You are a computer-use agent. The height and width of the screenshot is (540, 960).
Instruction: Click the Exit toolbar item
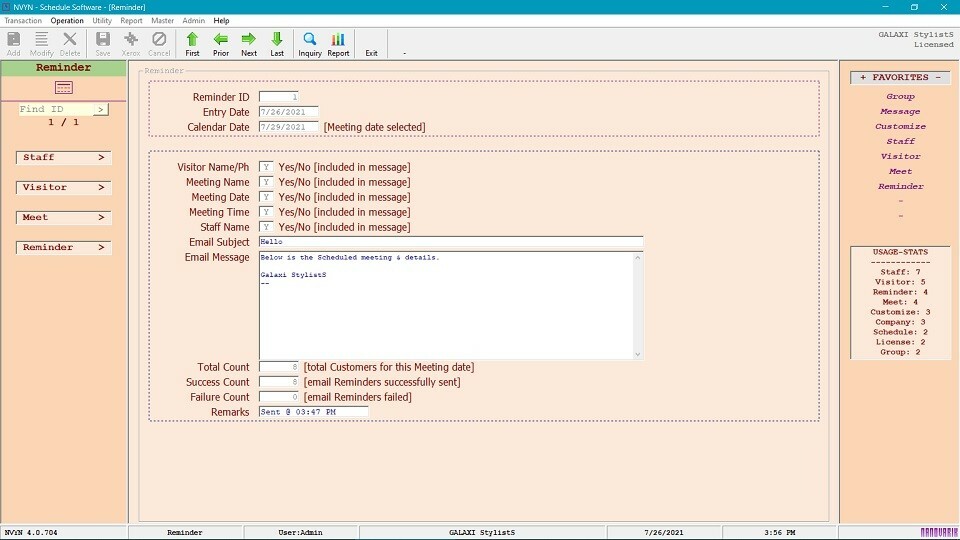point(372,53)
